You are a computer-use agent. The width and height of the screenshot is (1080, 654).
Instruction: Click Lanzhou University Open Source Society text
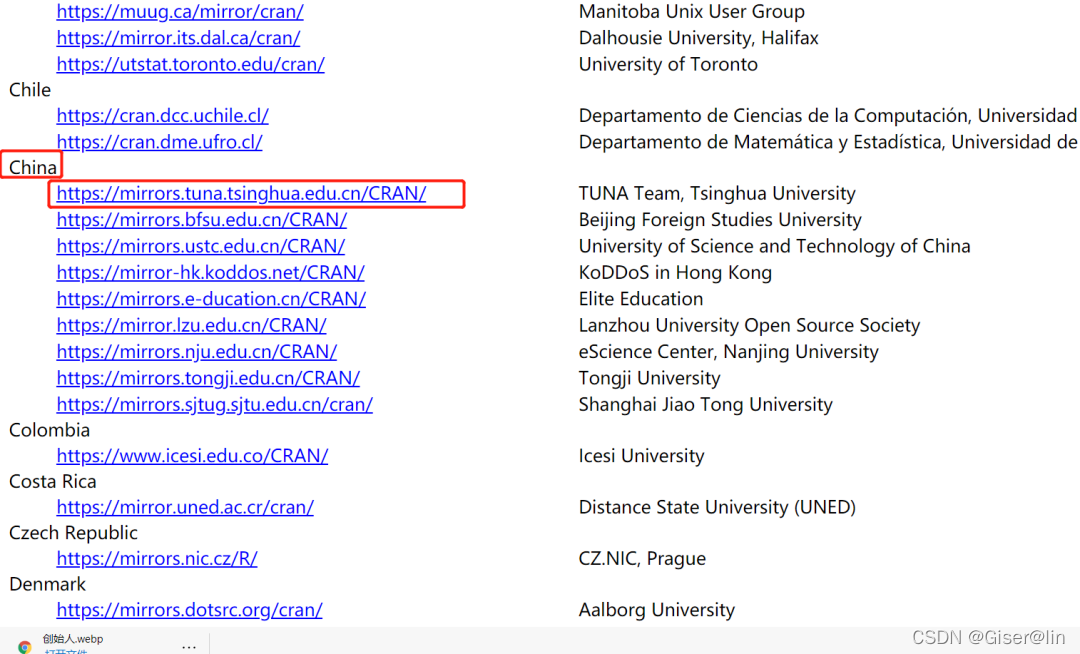(749, 325)
